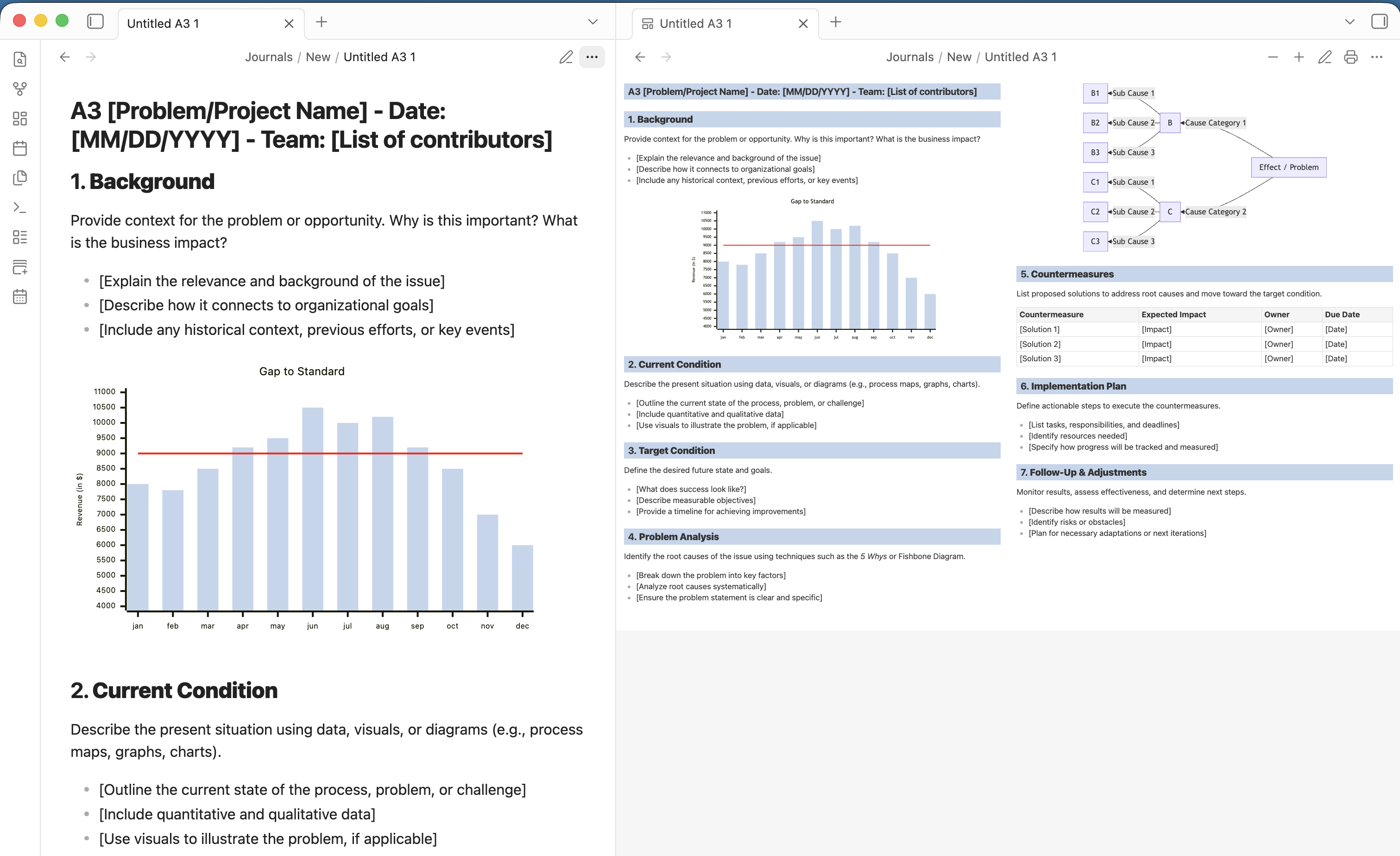Open New breadcrumb in left pane
This screenshot has height=856, width=1400.
coord(318,57)
